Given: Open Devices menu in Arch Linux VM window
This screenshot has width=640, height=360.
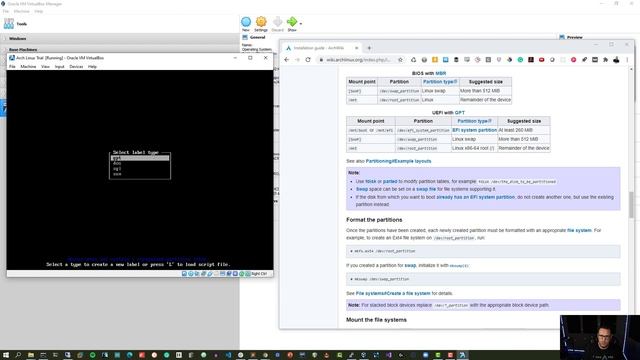Looking at the screenshot, I should tap(76, 67).
